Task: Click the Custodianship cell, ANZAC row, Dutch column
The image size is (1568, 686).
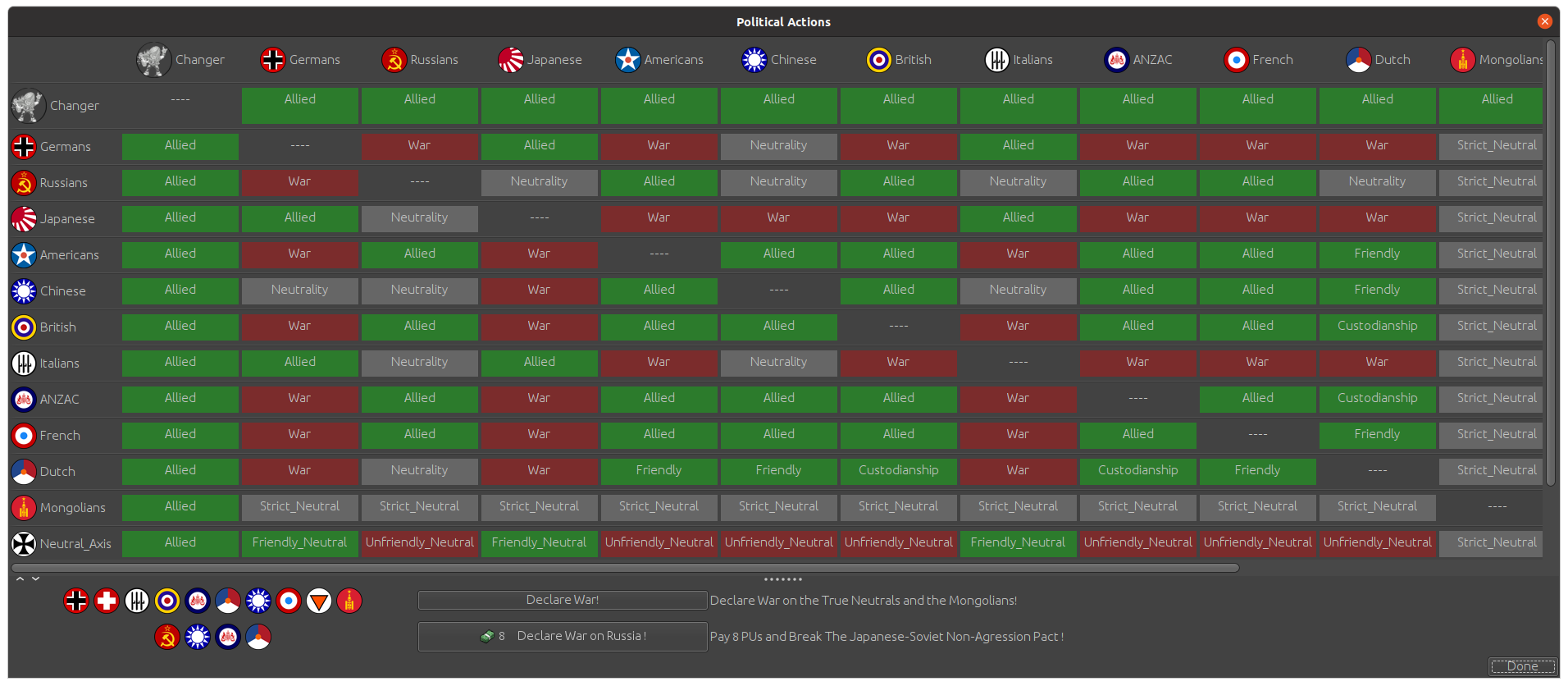Action: click(1378, 399)
